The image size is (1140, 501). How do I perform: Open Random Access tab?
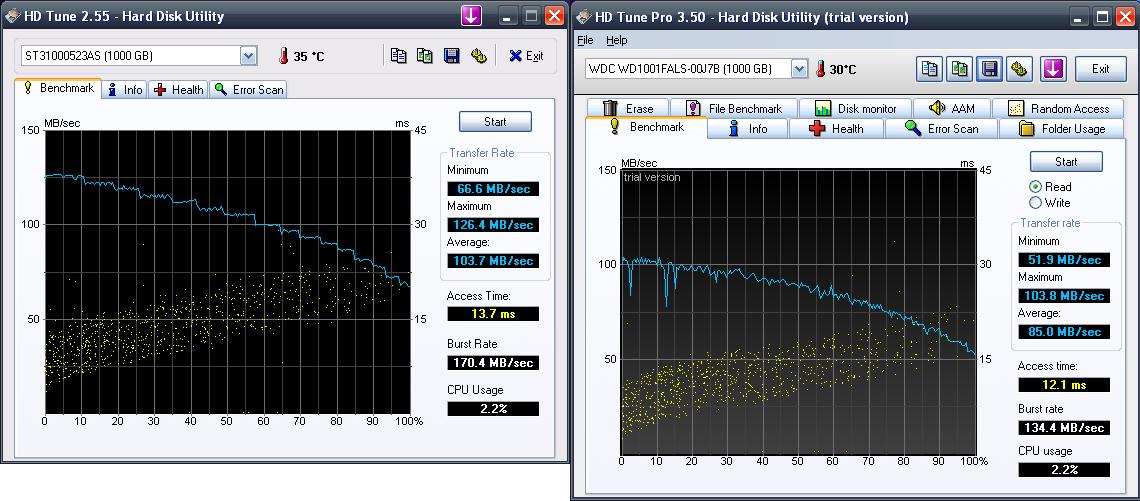click(x=1059, y=108)
